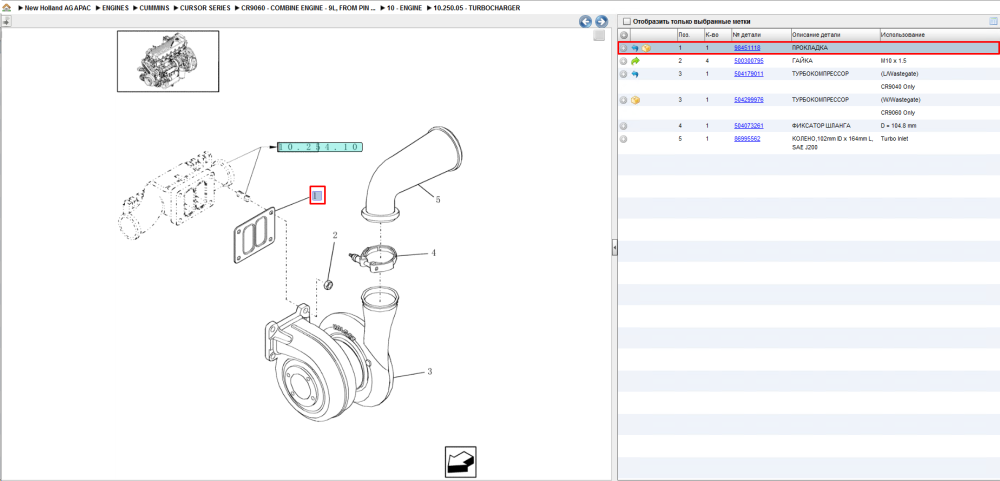Select the ПРОКЛАДКА description cell
This screenshot has height=481, width=1000.
coord(810,48)
